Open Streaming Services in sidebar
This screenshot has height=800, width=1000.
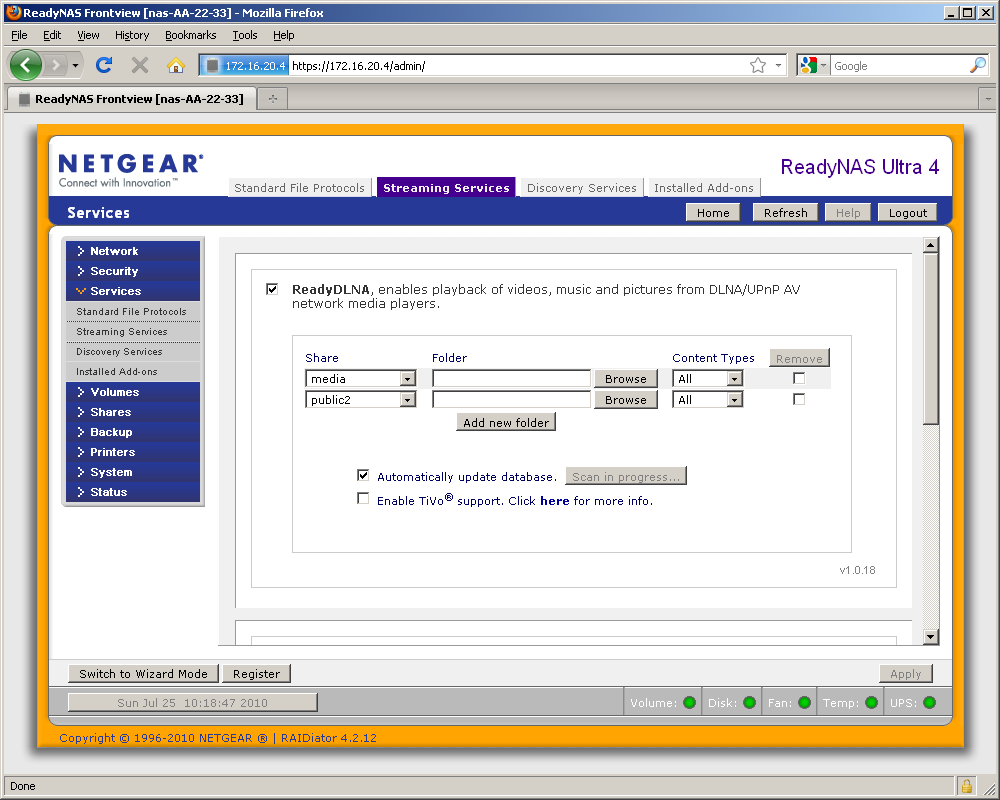(x=122, y=332)
